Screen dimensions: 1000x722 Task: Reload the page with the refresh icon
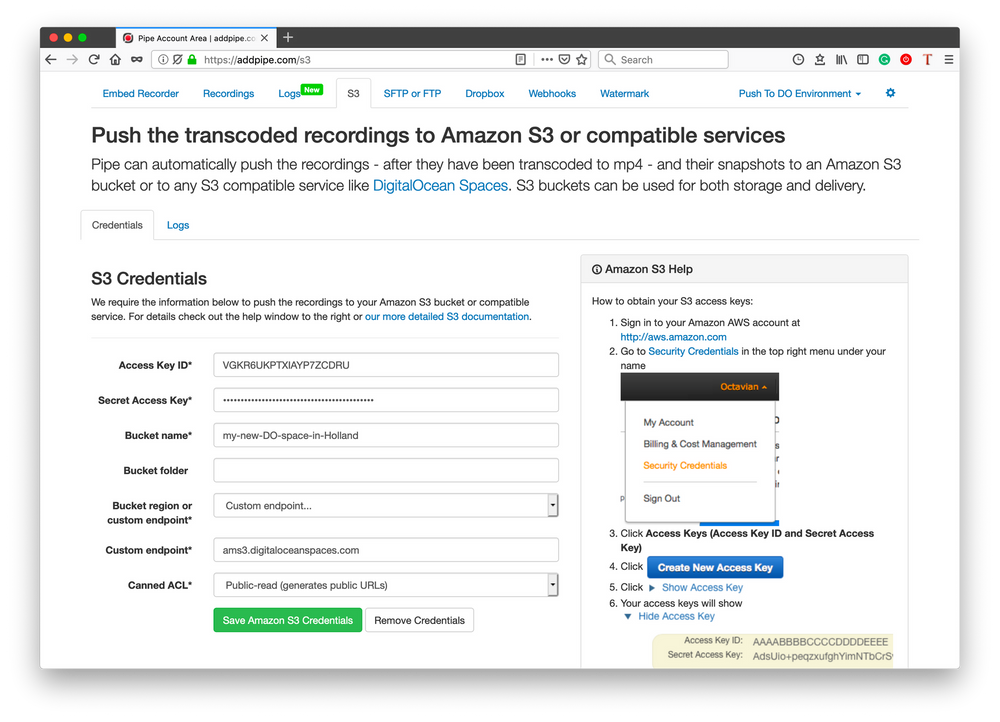94,60
